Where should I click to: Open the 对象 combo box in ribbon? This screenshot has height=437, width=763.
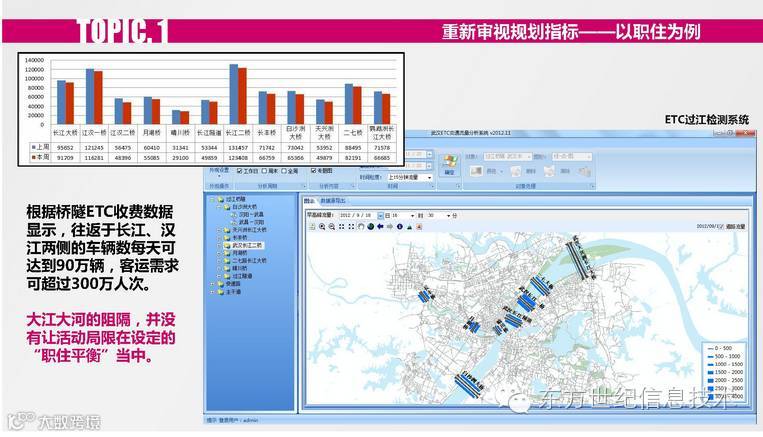point(507,156)
